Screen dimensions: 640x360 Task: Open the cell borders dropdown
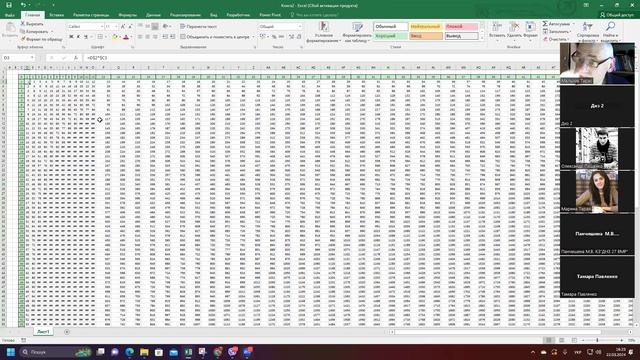106,37
